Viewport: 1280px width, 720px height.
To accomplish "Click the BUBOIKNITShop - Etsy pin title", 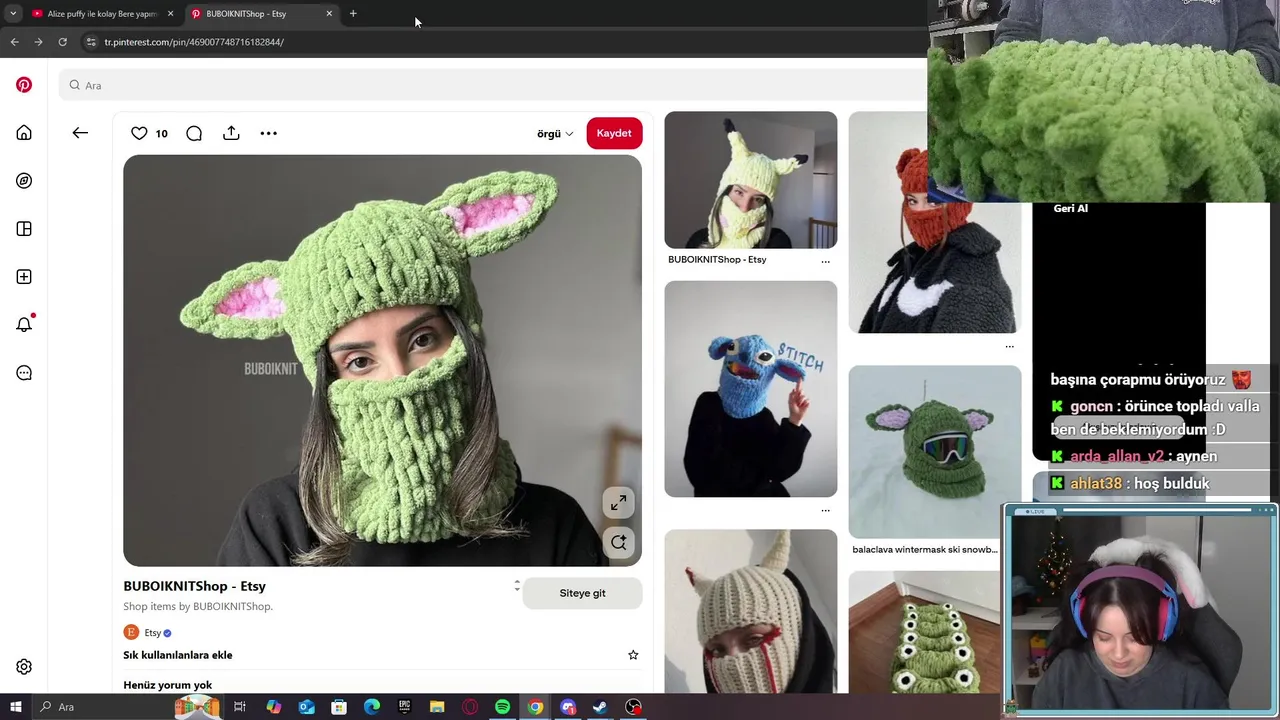I will [194, 586].
